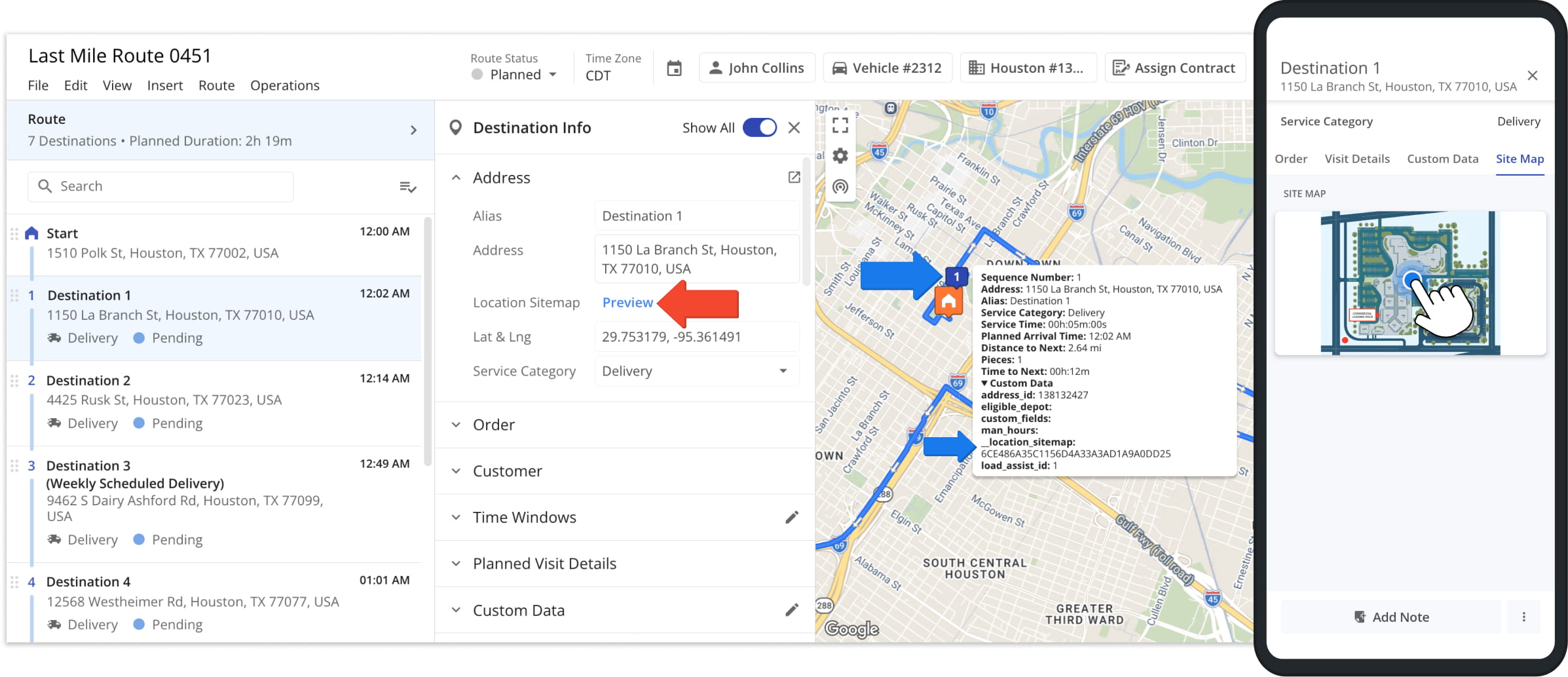Screen dimensions: 1568x677
Task: Expand the Customer section
Action: coord(456,471)
